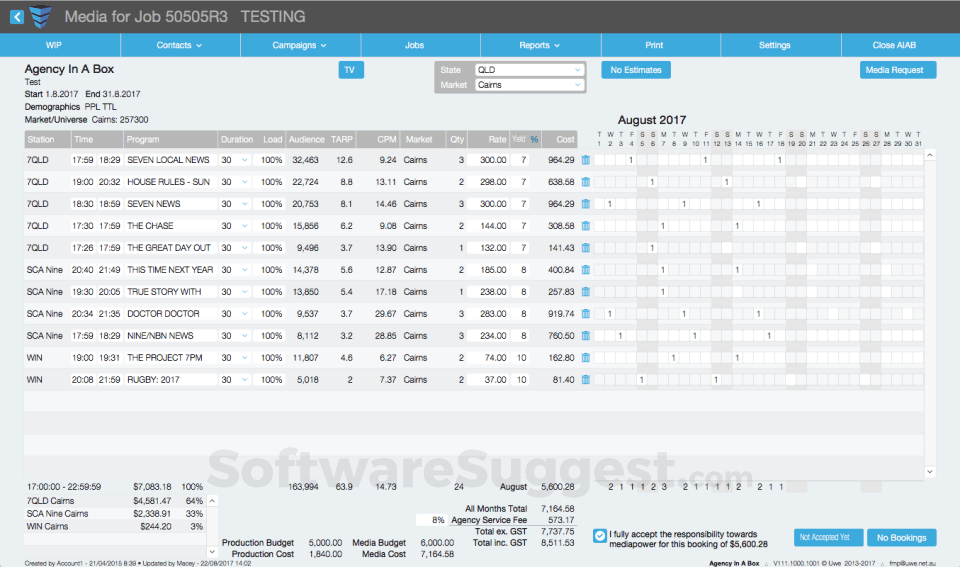
Task: Select the SCA Nine Cairns summary row
Action: tap(114, 514)
